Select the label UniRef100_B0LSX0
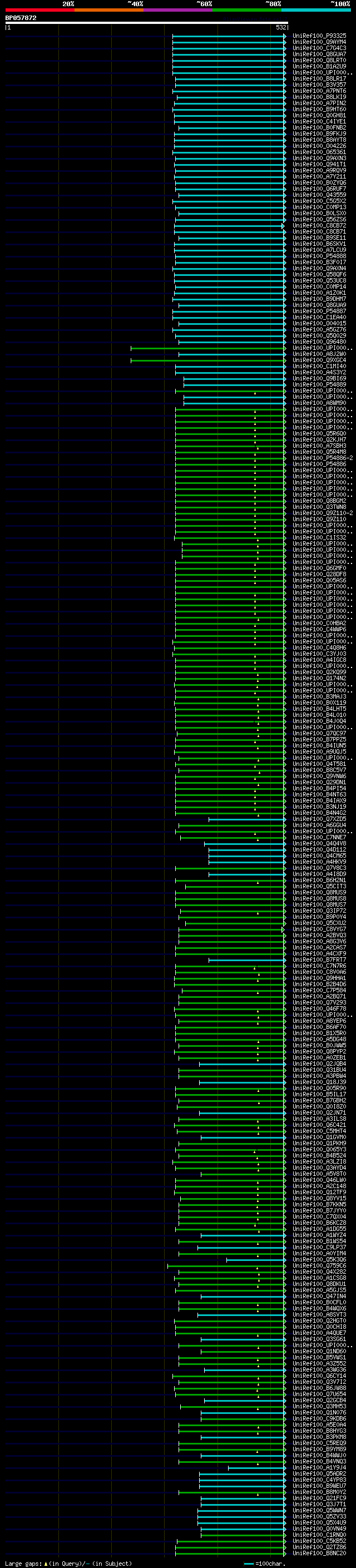This screenshot has width=356, height=1568. (319, 213)
